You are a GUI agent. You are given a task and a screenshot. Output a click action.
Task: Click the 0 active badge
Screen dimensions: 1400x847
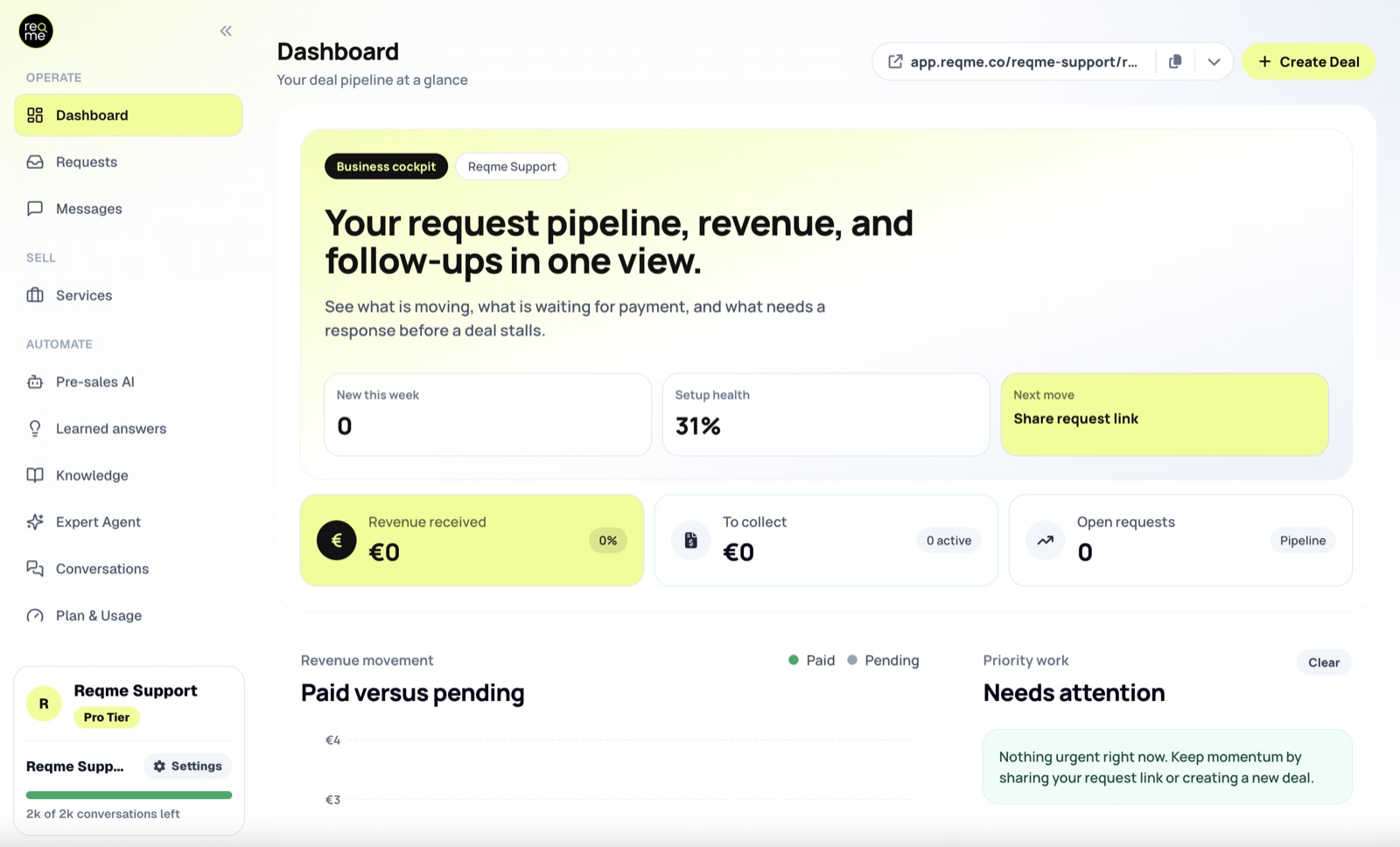[948, 541]
